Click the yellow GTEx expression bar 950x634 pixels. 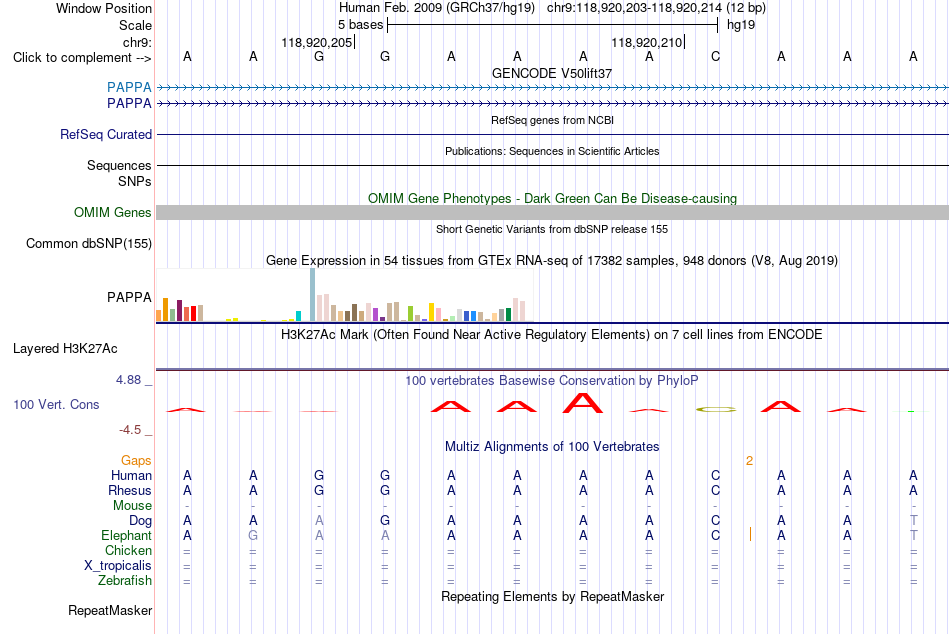pyautogui.click(x=431, y=312)
